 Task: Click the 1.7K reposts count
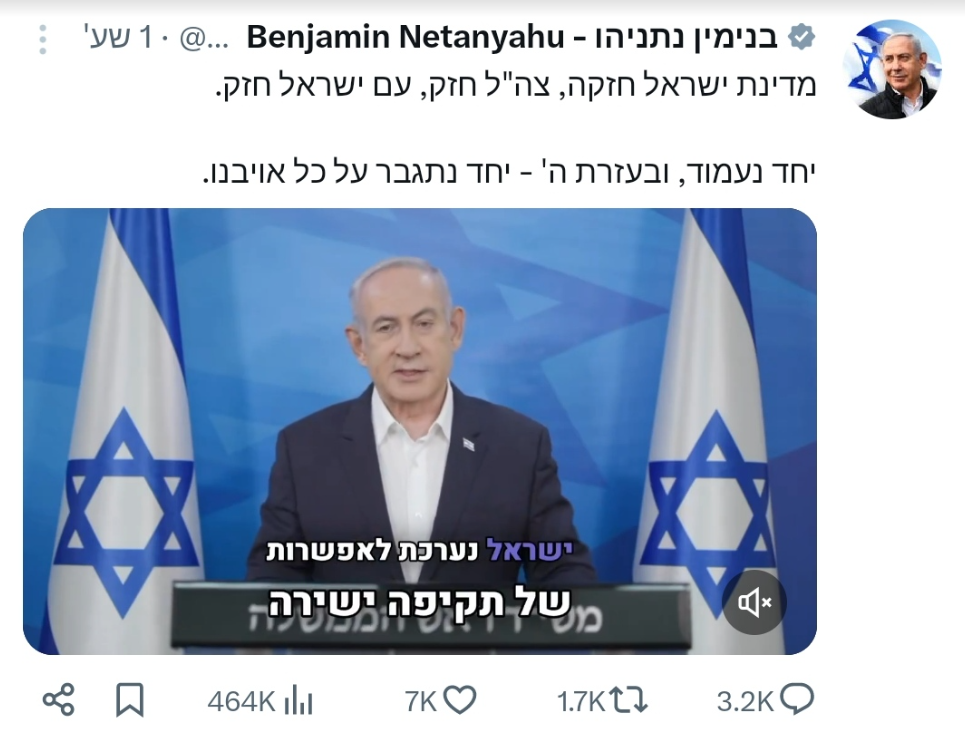tap(582, 701)
